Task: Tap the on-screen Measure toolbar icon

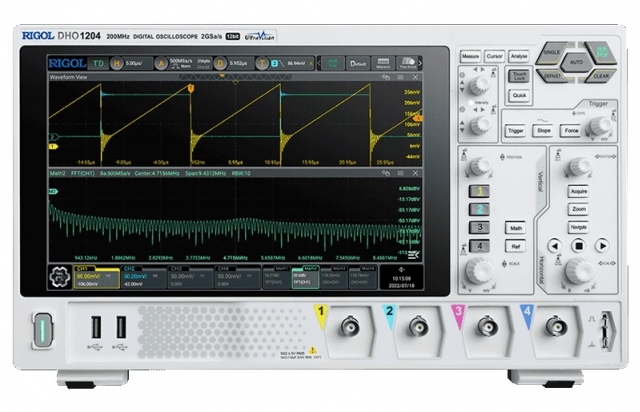Action: 383,63
